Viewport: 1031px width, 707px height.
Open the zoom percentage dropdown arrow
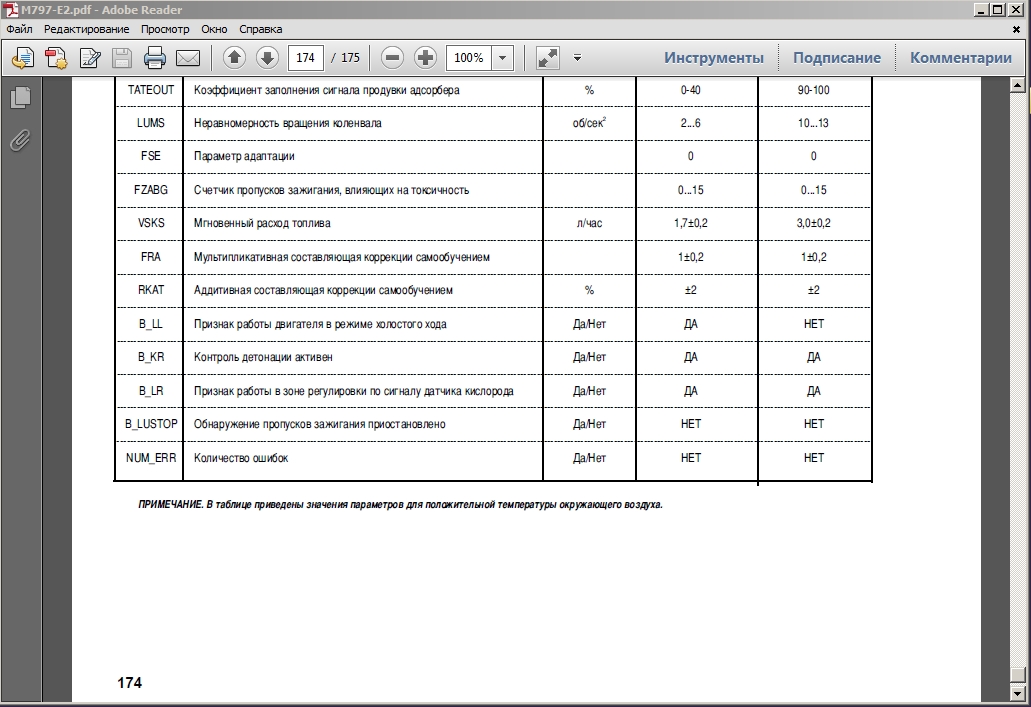click(x=503, y=58)
